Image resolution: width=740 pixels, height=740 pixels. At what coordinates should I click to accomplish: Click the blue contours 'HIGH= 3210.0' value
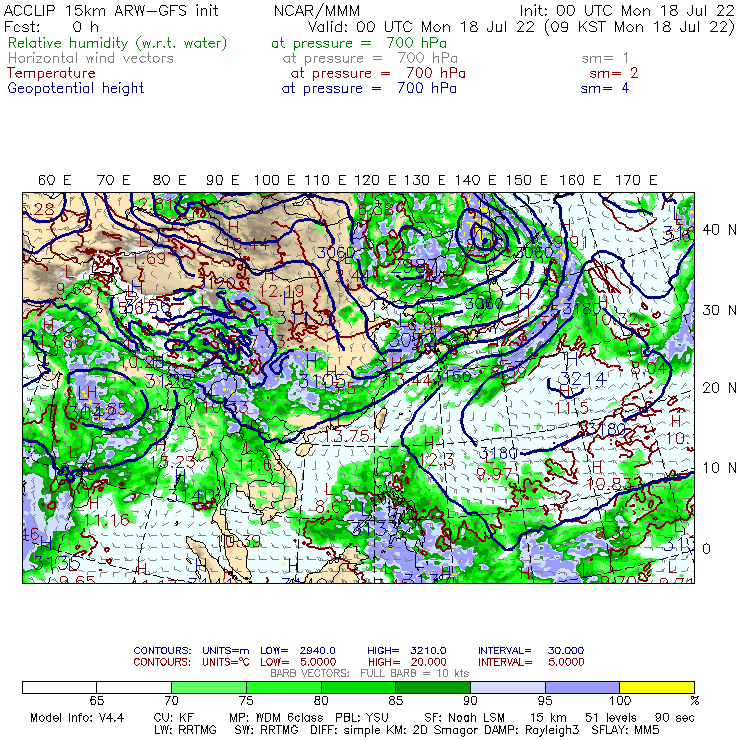407,650
